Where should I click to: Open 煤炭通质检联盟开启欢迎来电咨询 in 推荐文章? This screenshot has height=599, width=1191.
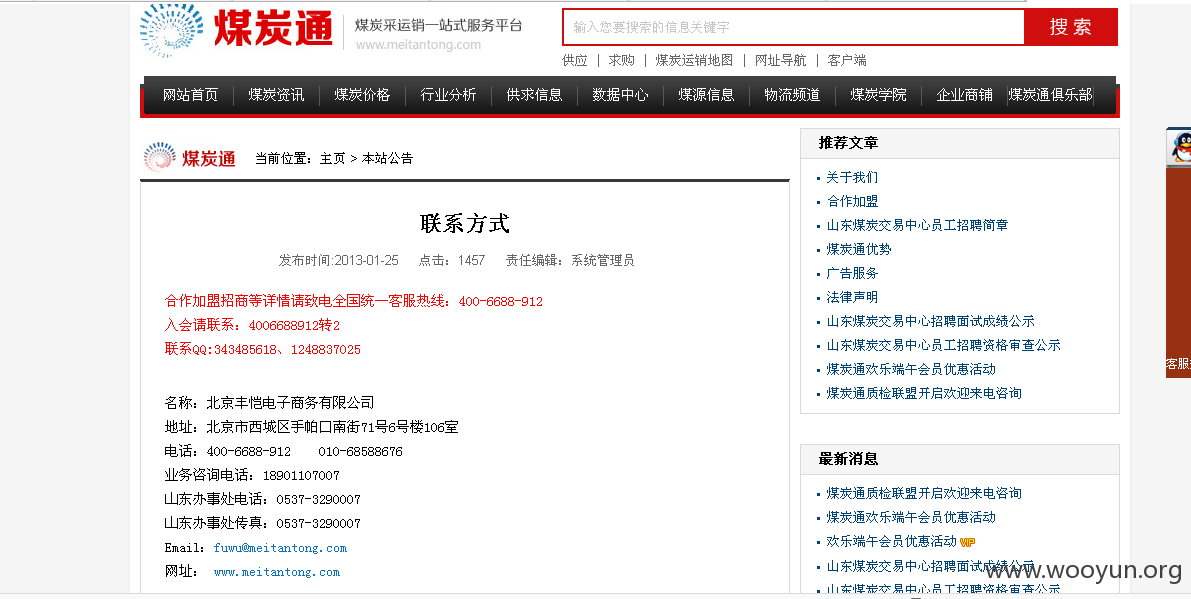tap(924, 393)
